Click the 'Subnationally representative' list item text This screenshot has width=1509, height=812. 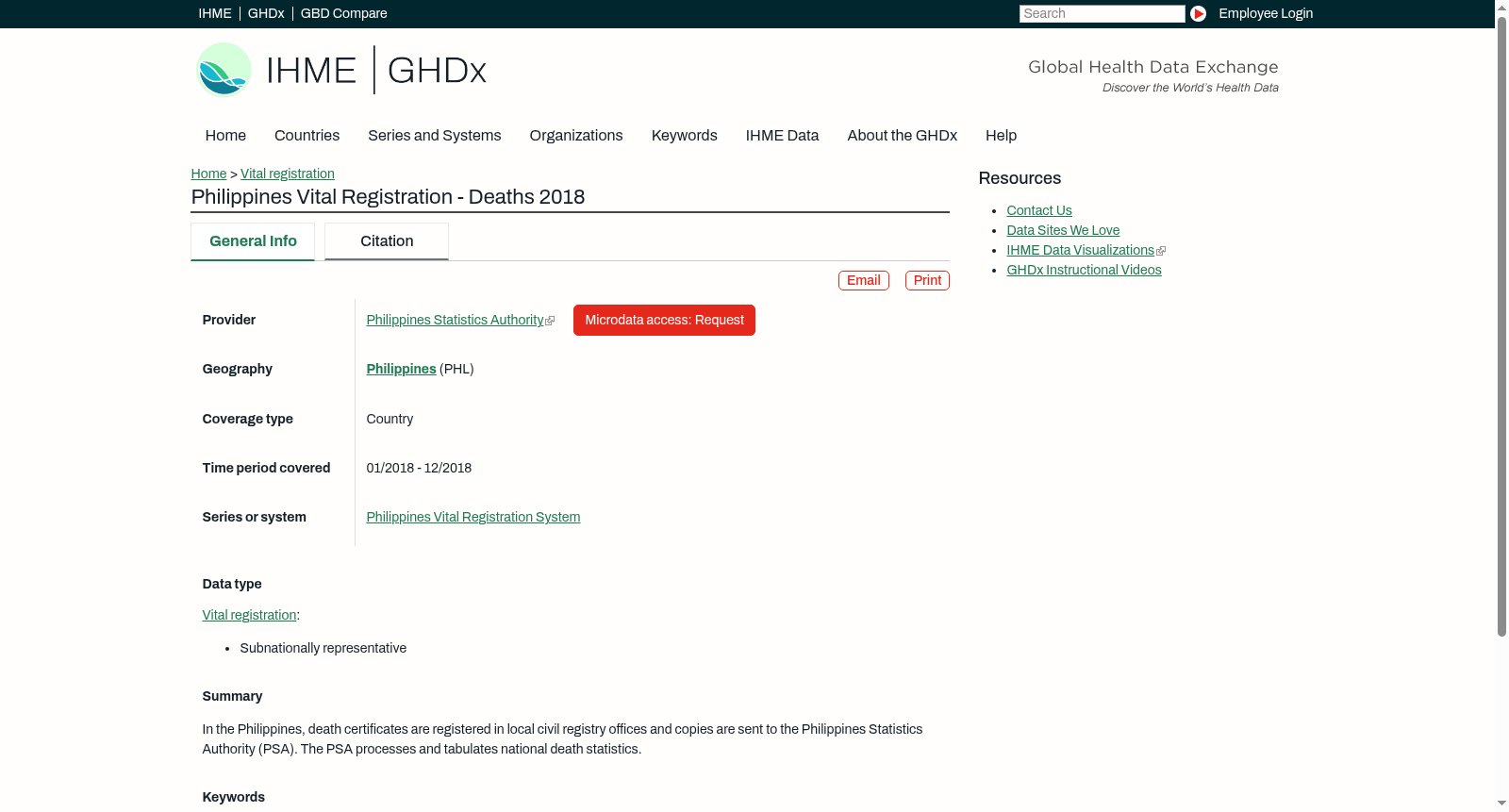(323, 649)
